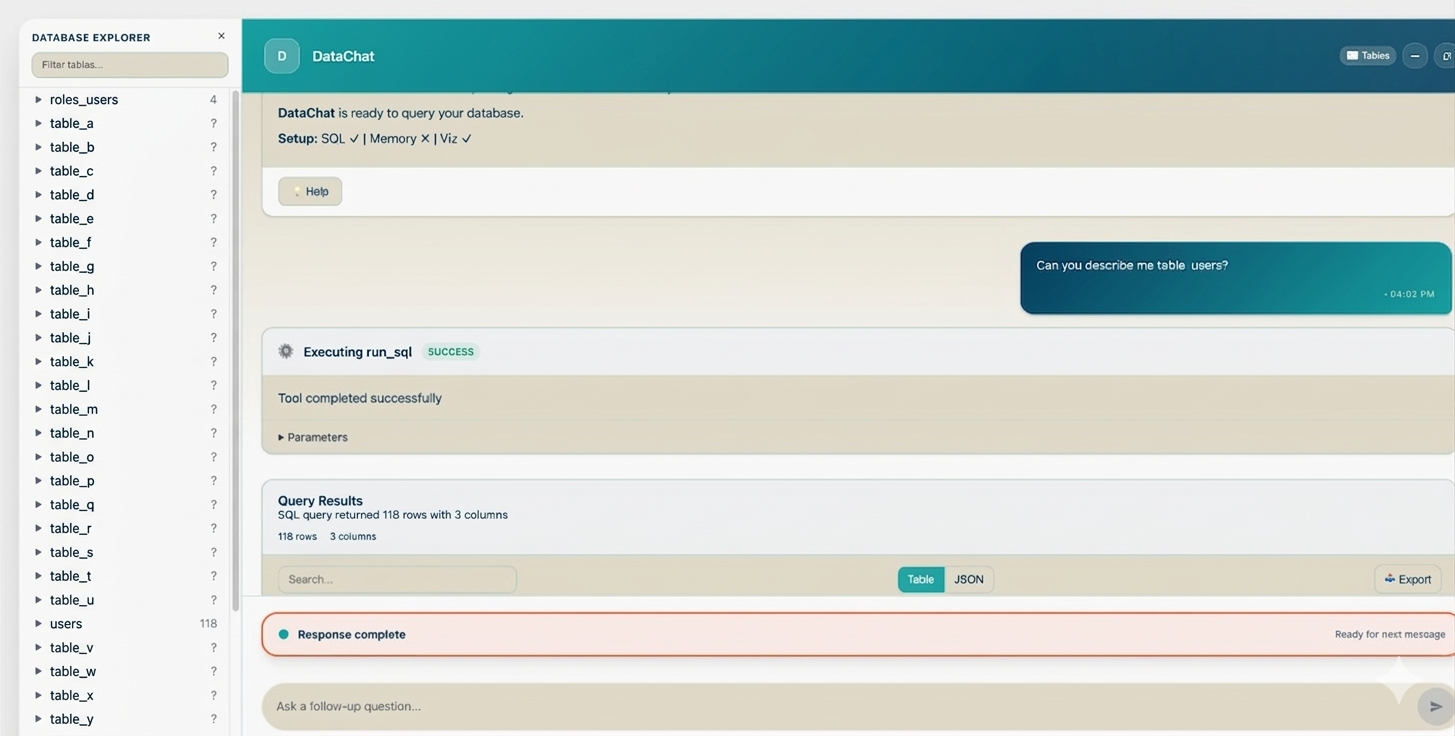
Task: Expand the roles_users table
Action: coord(38,99)
